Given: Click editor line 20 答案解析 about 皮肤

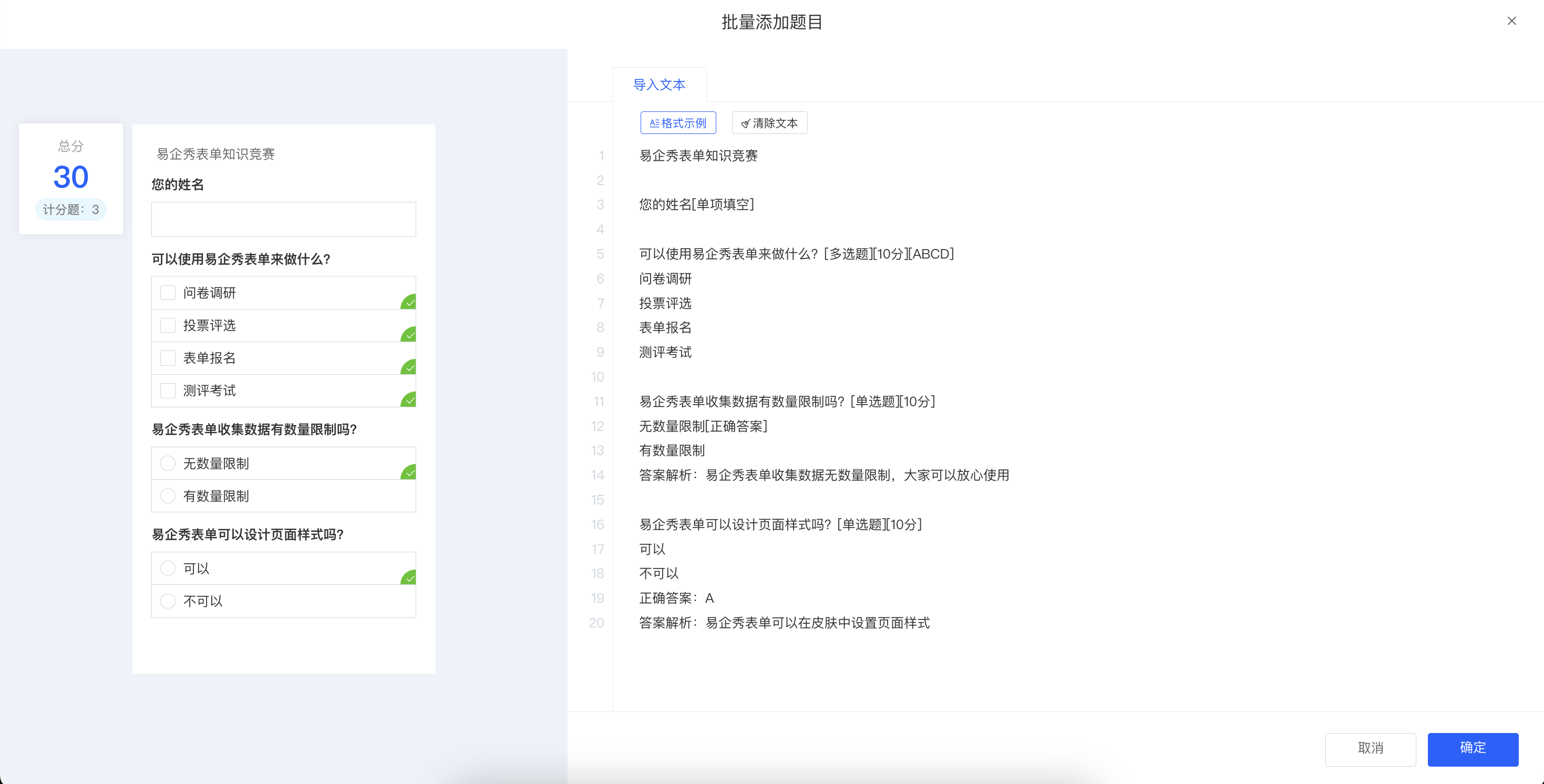Looking at the screenshot, I should pos(785,623).
